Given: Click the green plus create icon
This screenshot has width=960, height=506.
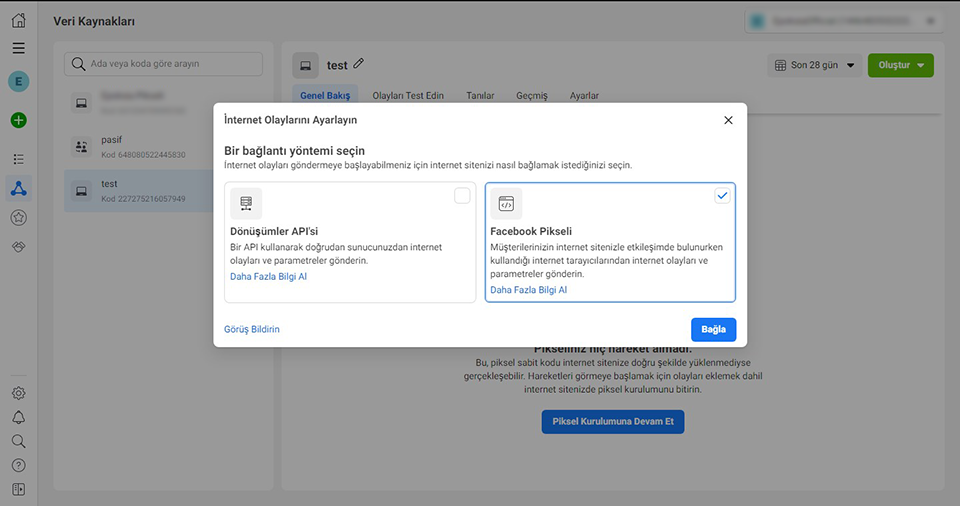Looking at the screenshot, I should point(19,120).
